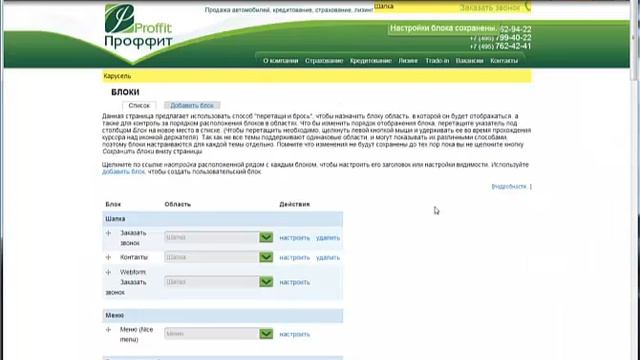Grab the drag handle for Контакты row

[108, 257]
